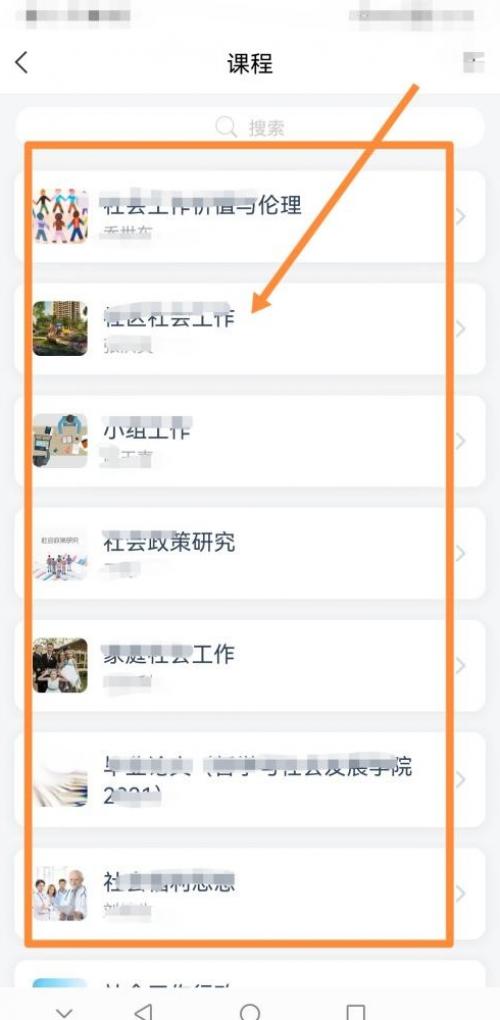Open the family photo course thumbnail
This screenshot has width=500, height=1020.
pos(60,665)
